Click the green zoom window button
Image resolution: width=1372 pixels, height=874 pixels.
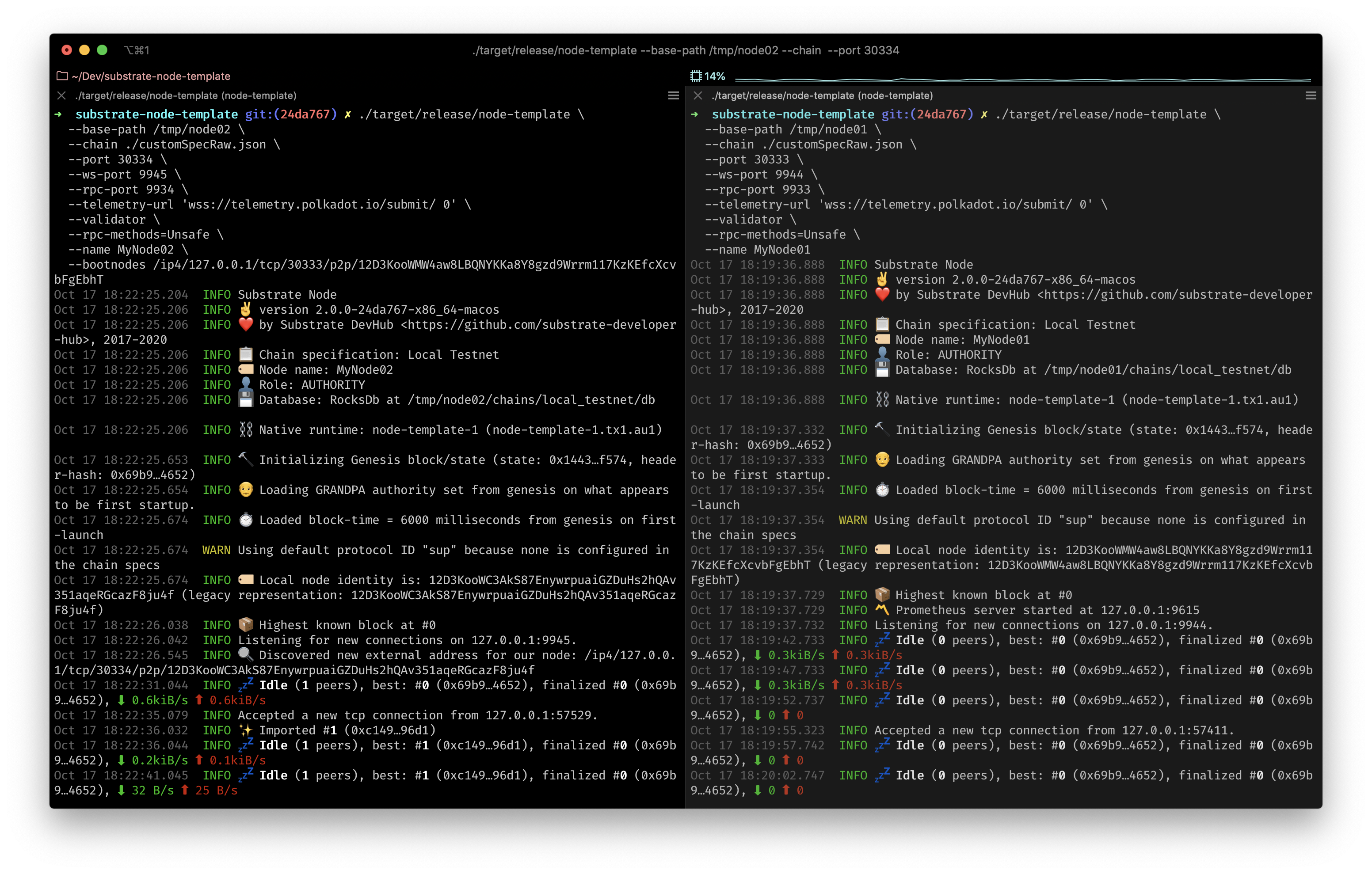click(x=102, y=50)
